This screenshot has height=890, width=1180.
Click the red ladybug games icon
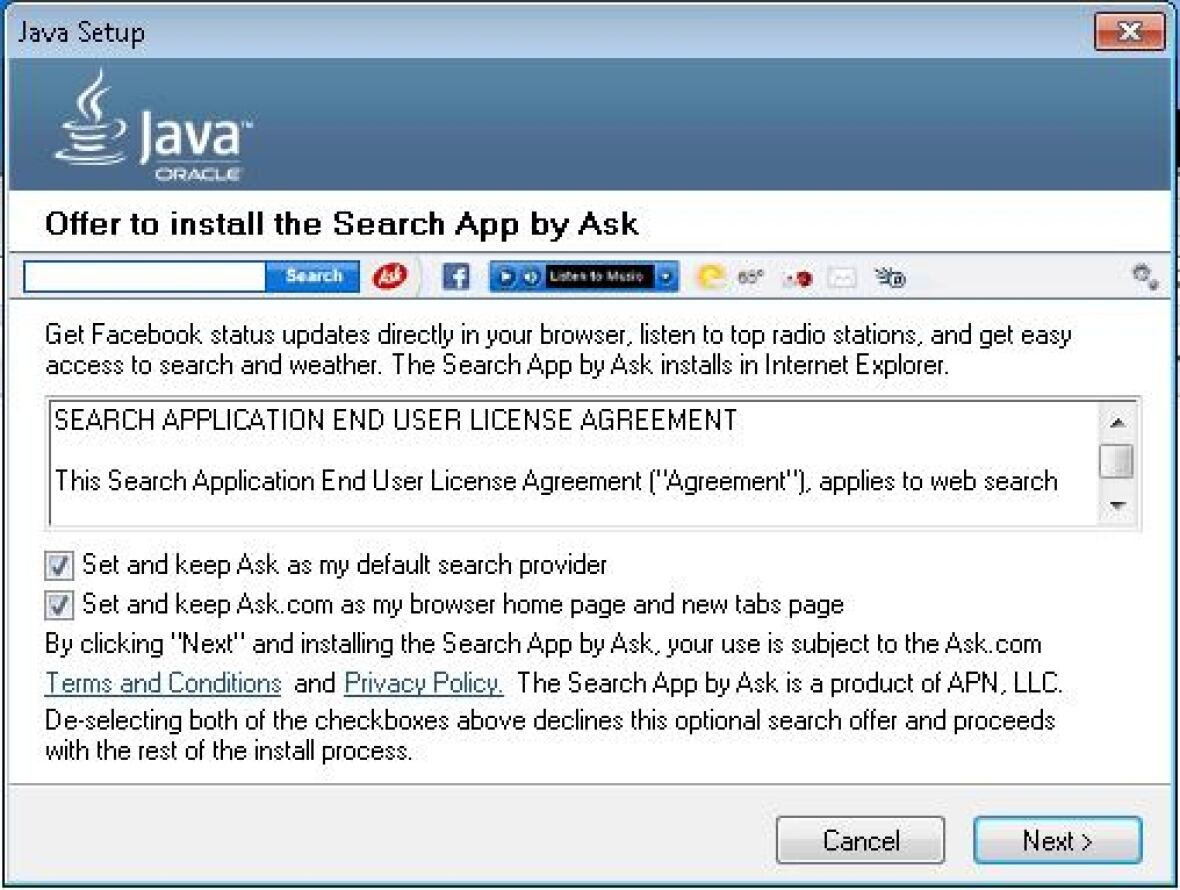click(799, 278)
